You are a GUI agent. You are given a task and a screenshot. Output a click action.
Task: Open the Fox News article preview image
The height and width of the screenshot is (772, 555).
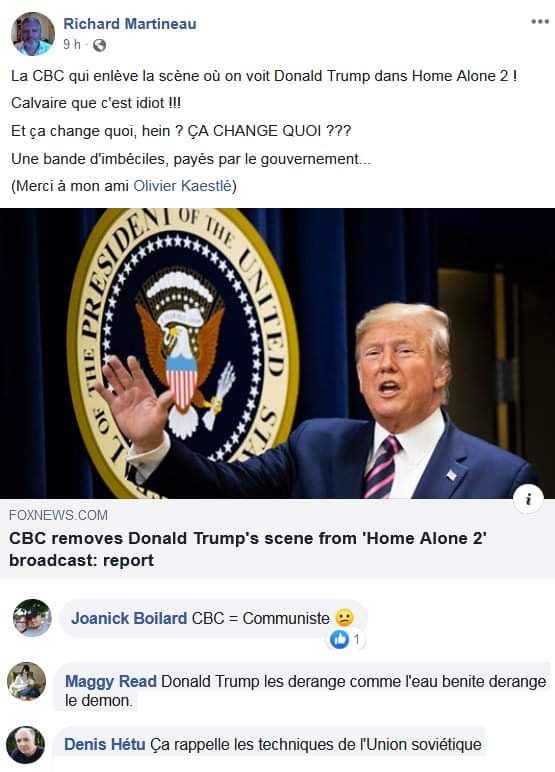coord(277,353)
